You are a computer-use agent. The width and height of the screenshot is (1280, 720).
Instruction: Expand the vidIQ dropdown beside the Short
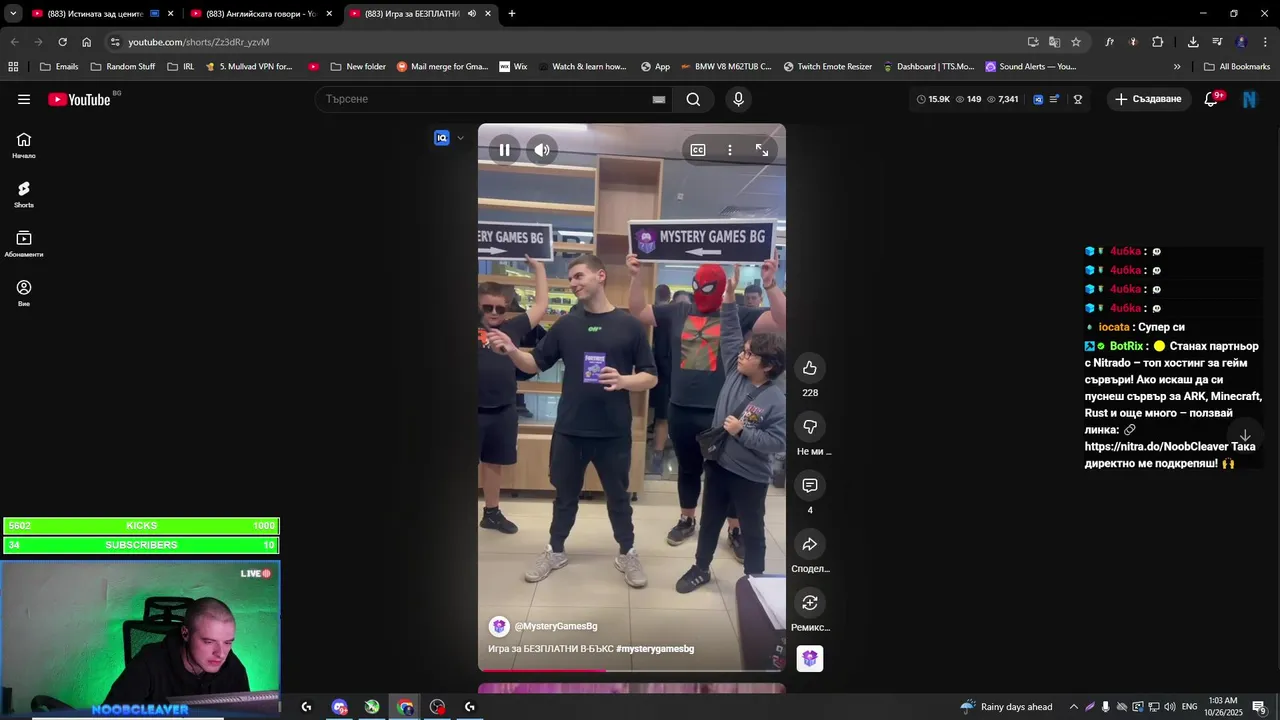460,138
